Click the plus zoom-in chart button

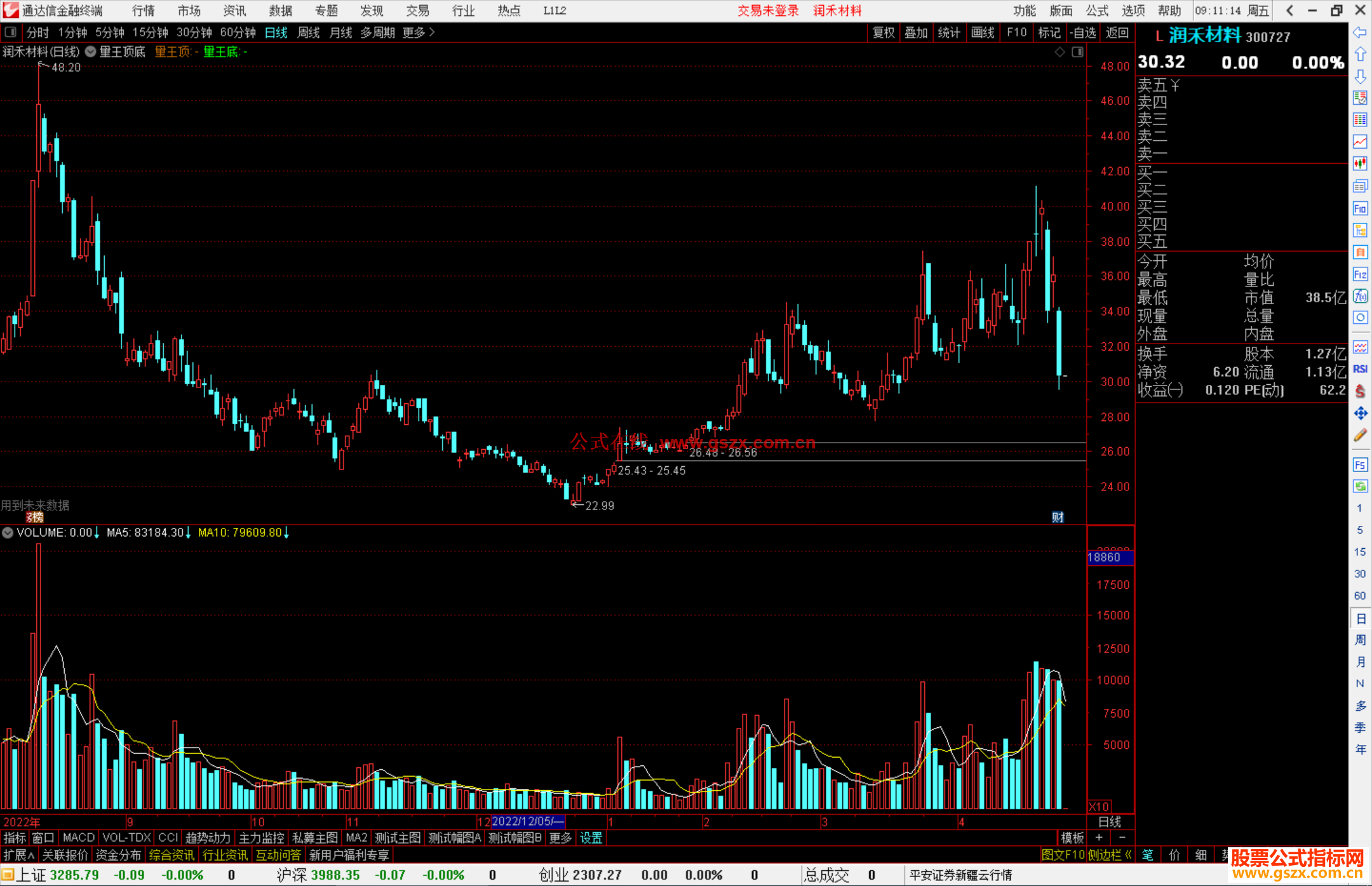click(x=1099, y=837)
